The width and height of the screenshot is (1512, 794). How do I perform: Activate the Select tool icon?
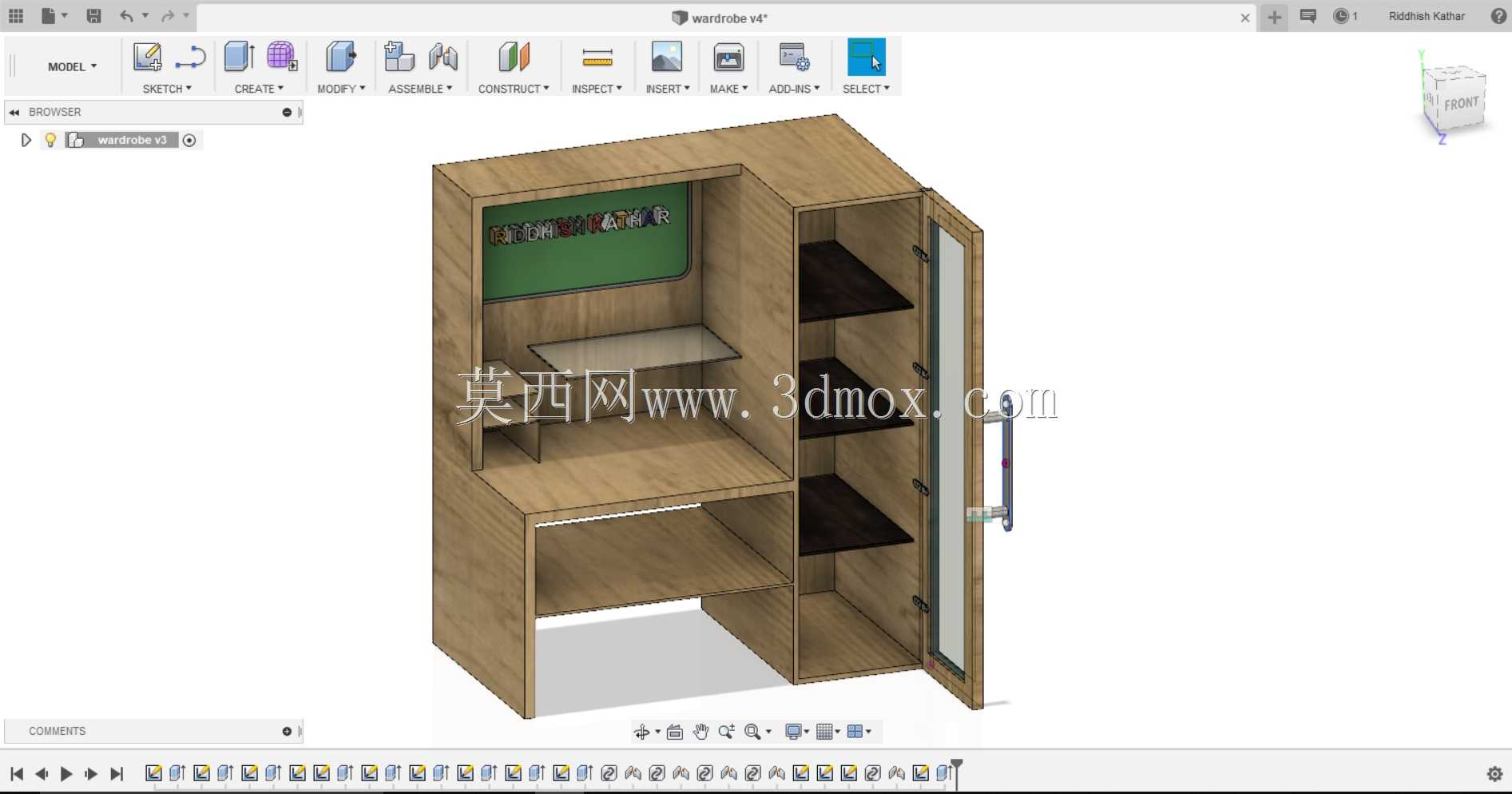coord(866,57)
